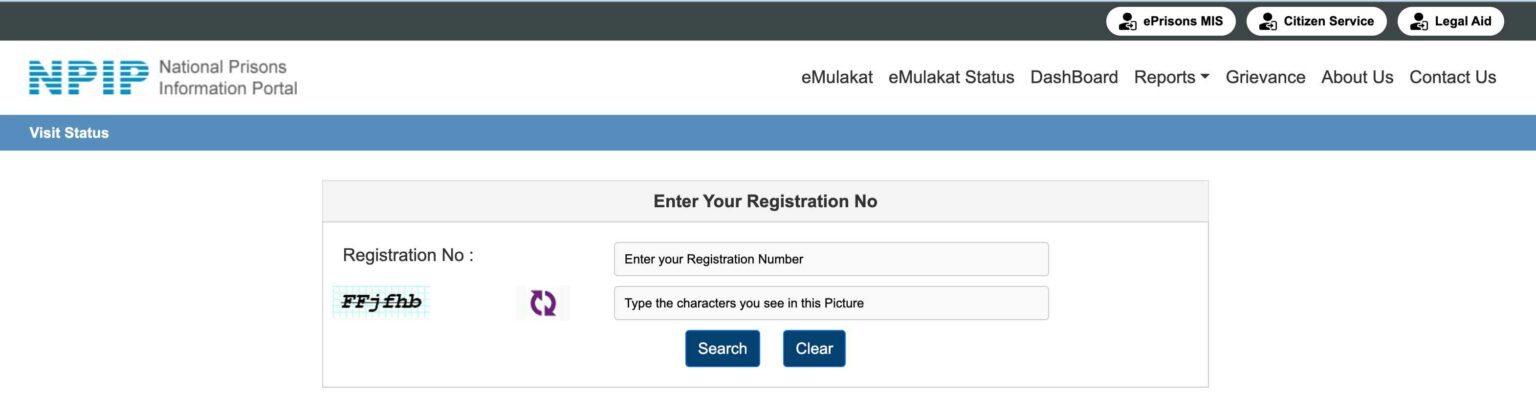The width and height of the screenshot is (1536, 394).
Task: Open the DashBoard link
Action: click(x=1074, y=77)
